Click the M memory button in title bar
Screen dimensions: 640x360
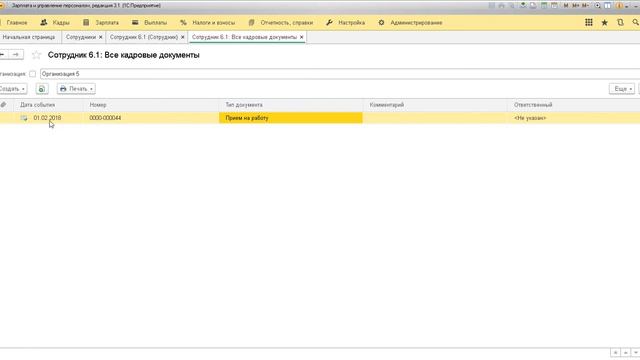click(x=566, y=5)
